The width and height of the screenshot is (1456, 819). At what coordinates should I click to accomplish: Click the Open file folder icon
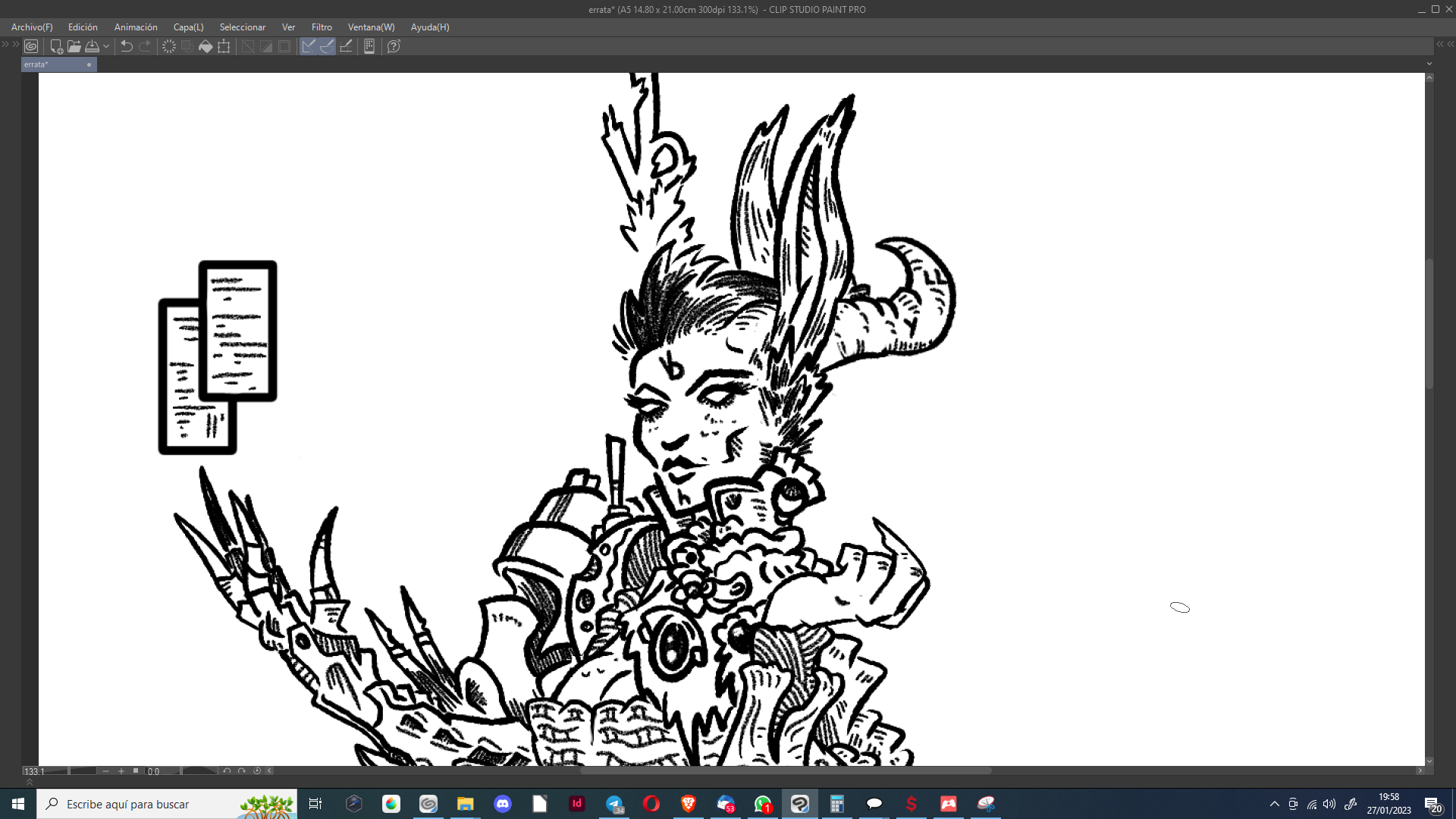click(x=74, y=46)
